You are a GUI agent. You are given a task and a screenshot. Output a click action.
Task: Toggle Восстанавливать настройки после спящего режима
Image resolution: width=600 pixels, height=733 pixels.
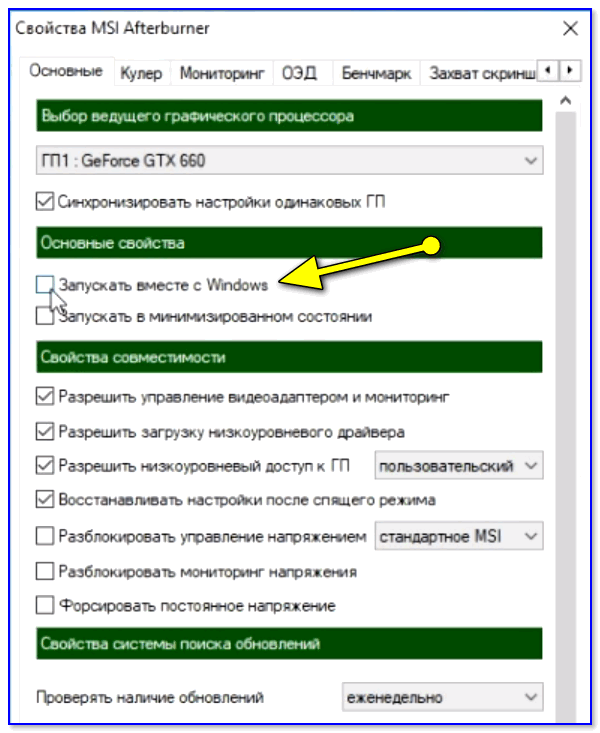[44, 500]
